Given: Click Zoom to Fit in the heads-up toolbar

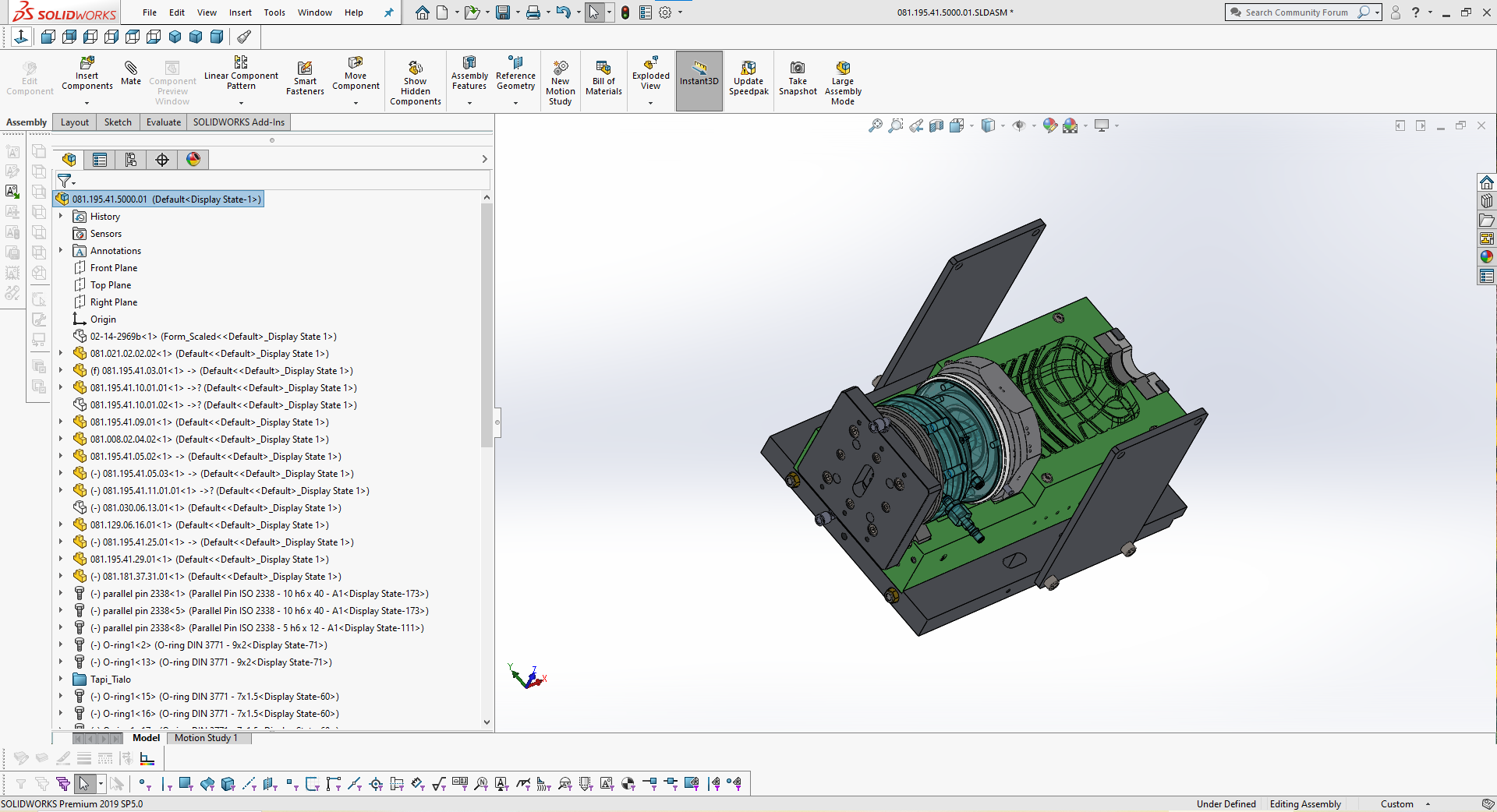Looking at the screenshot, I should [x=874, y=125].
